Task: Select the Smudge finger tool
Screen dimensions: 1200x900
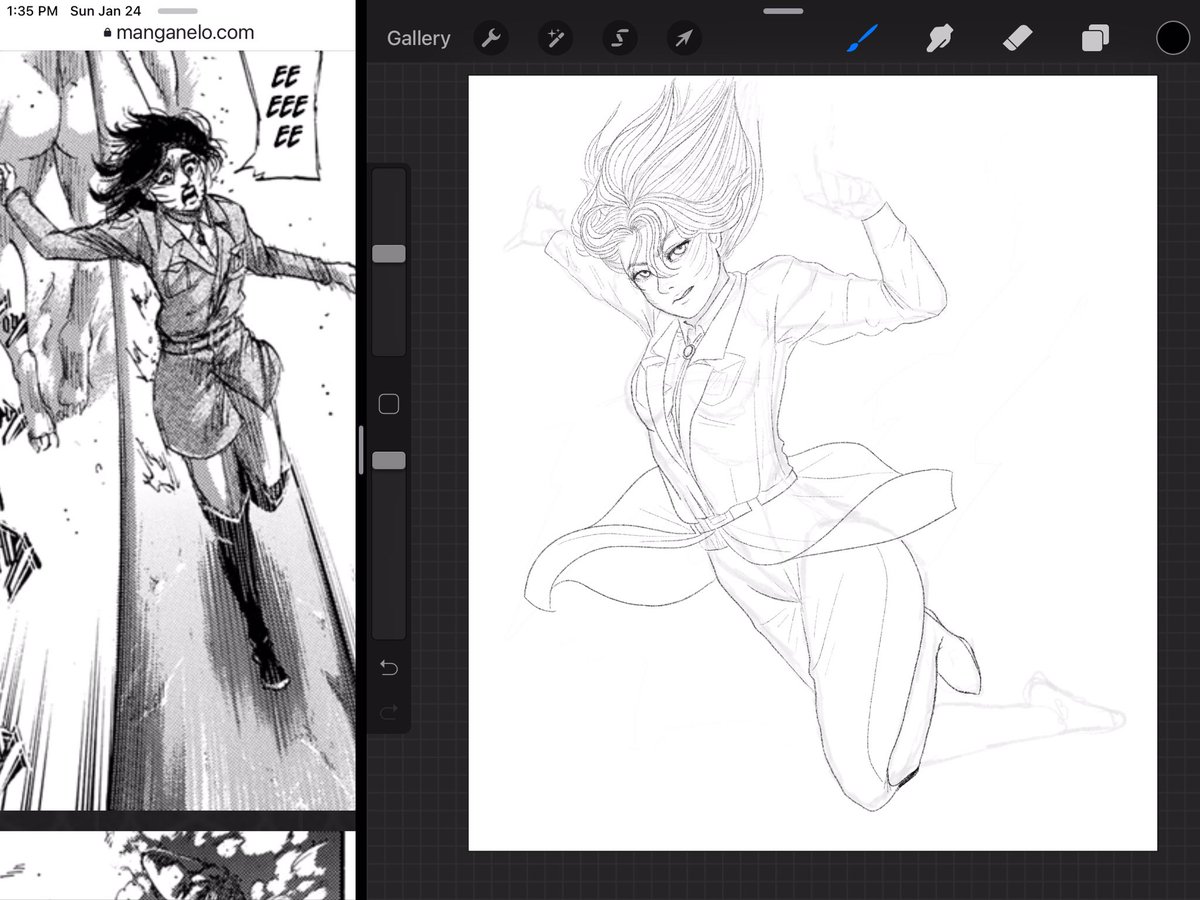Action: click(938, 38)
